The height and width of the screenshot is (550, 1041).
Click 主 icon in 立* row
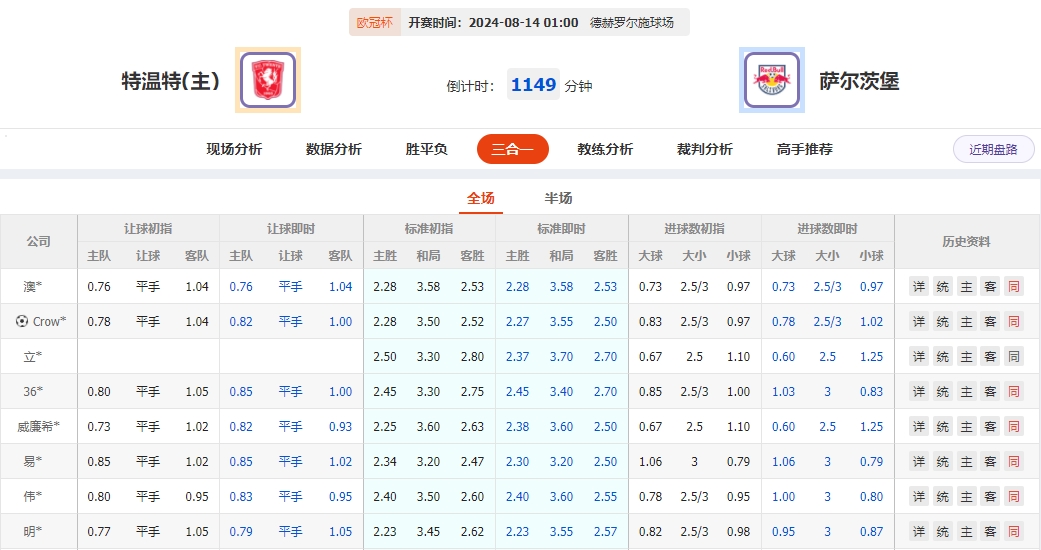[967, 357]
